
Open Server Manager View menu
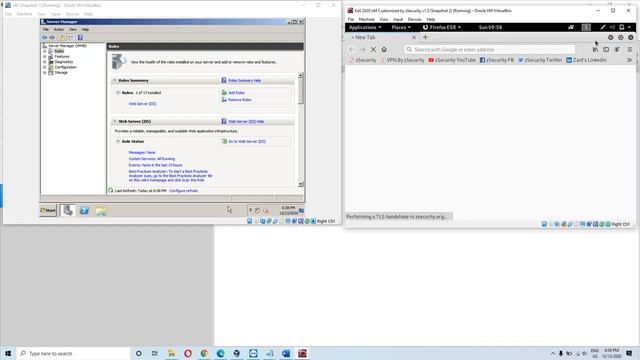[x=73, y=29]
